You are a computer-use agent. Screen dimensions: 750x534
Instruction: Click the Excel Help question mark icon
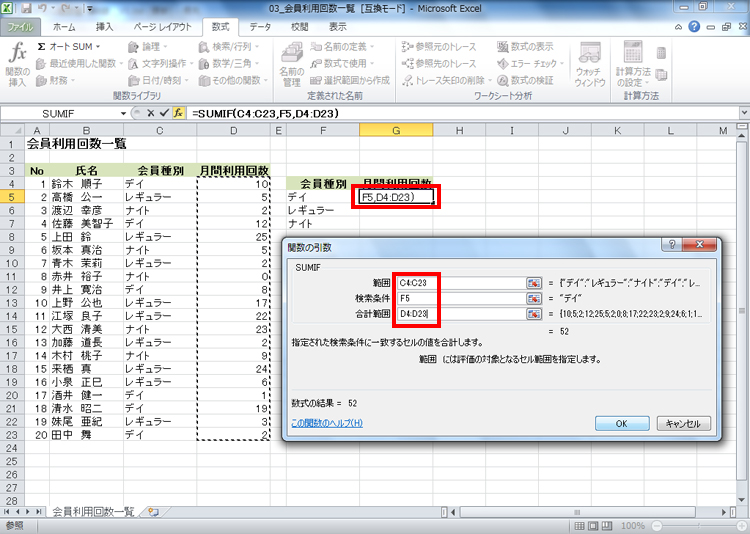(694, 27)
